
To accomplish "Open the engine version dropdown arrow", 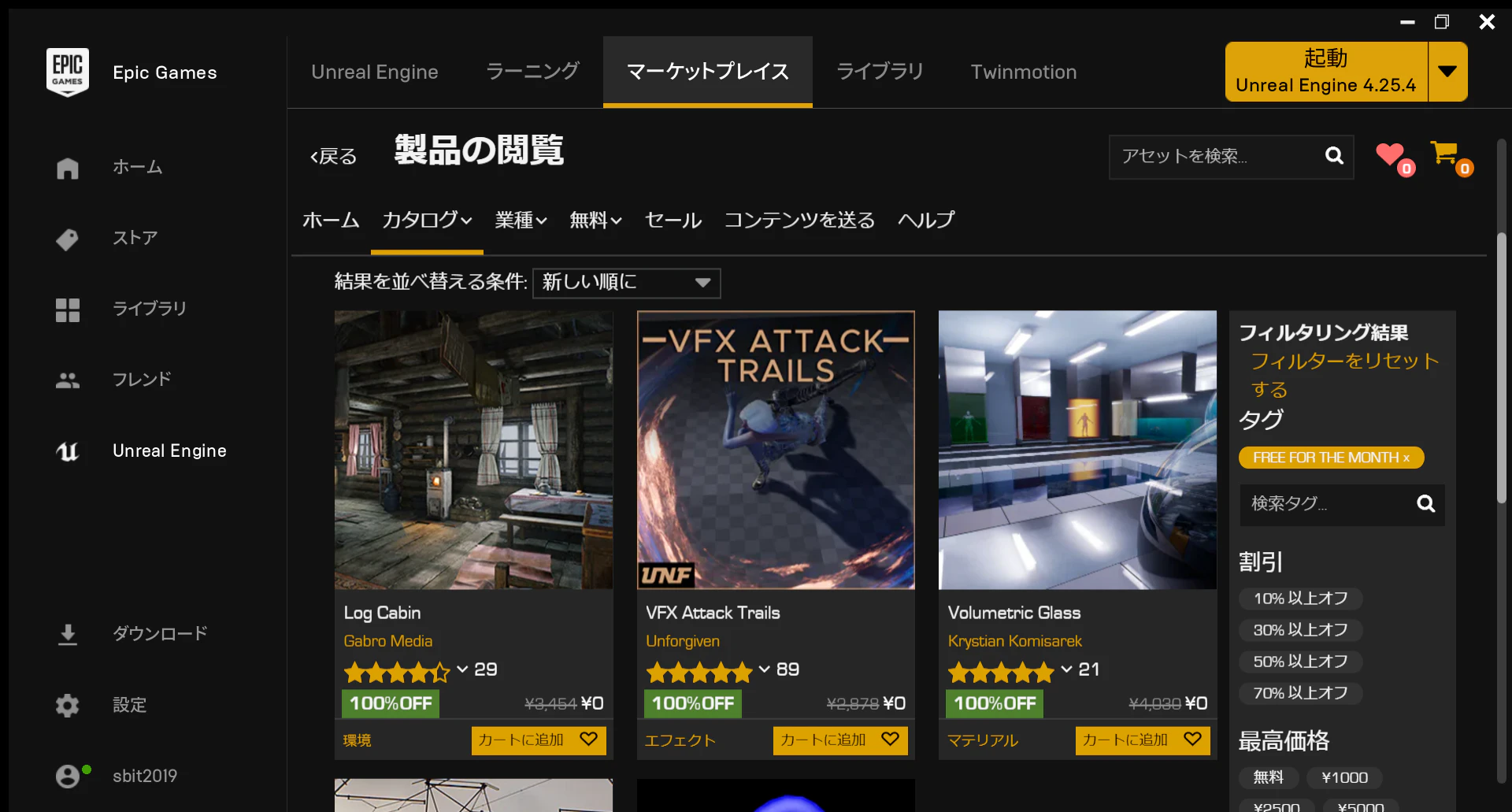I will click(x=1447, y=72).
